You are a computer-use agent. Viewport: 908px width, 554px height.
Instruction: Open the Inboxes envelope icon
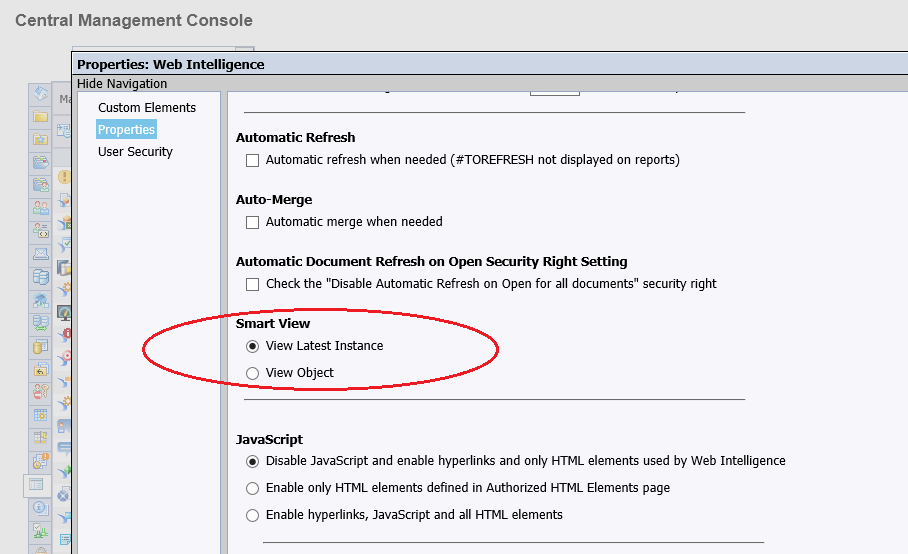pos(41,254)
